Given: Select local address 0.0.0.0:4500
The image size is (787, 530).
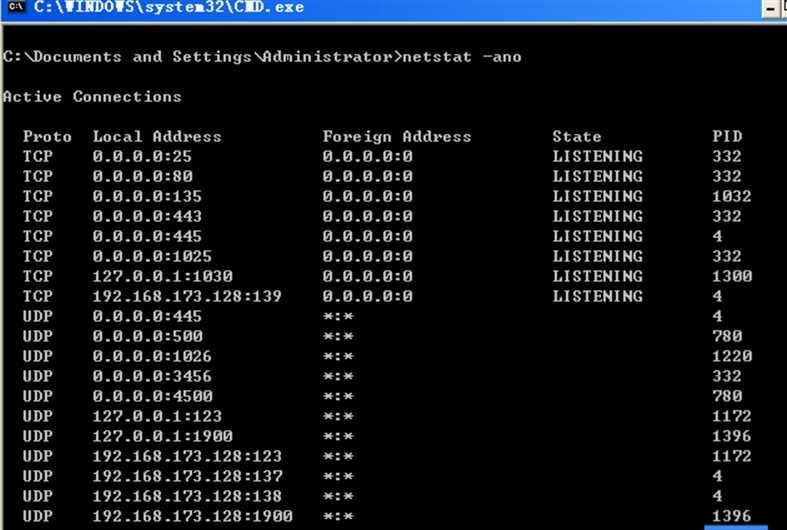Looking at the screenshot, I should (x=153, y=396).
